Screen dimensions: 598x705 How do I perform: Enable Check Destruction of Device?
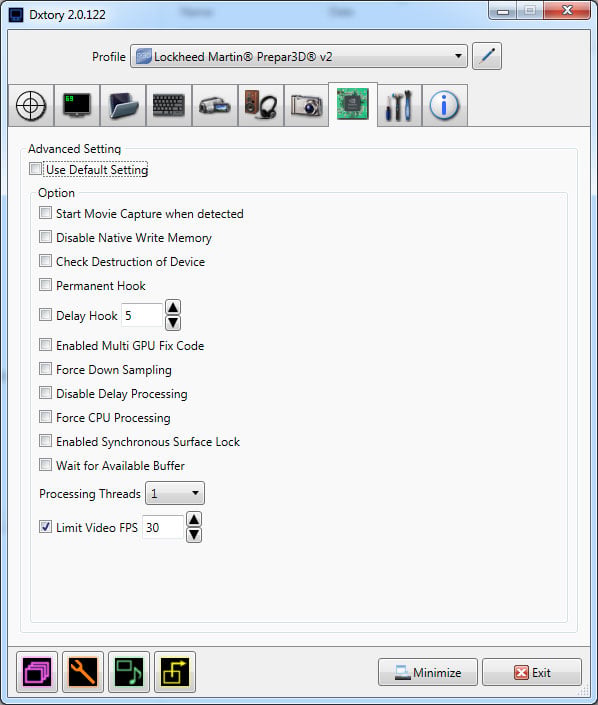[45, 260]
